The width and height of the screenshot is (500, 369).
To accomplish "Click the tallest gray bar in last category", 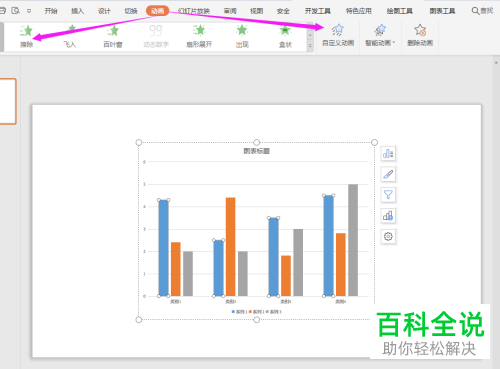I will click(x=353, y=240).
